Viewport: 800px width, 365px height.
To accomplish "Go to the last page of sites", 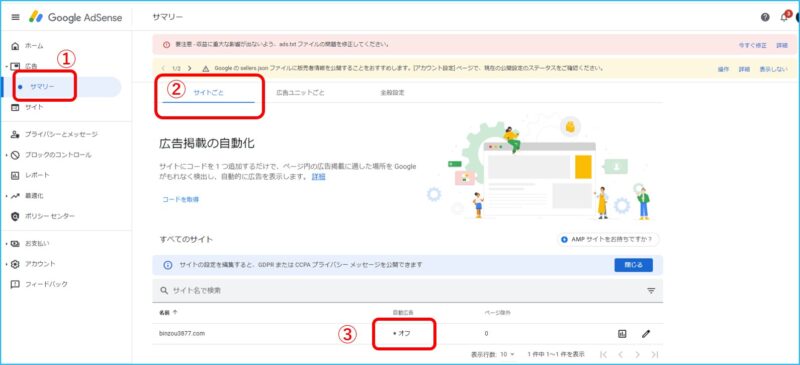I will point(655,354).
